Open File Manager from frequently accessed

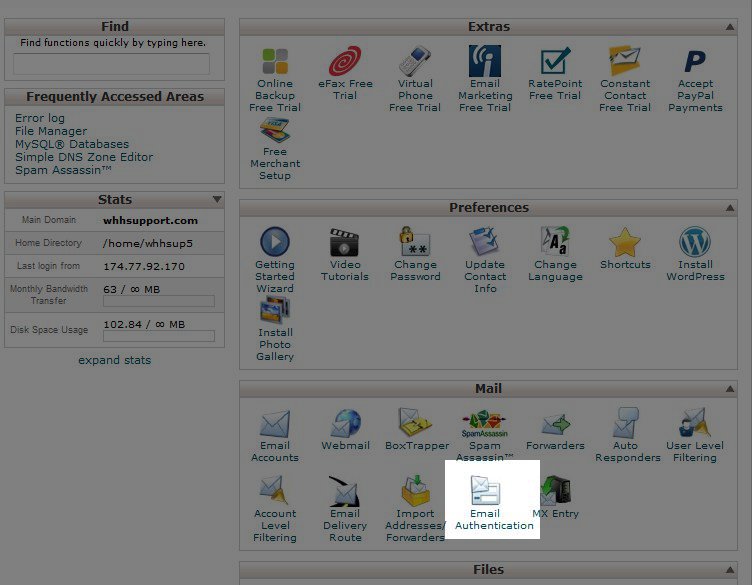(x=51, y=131)
